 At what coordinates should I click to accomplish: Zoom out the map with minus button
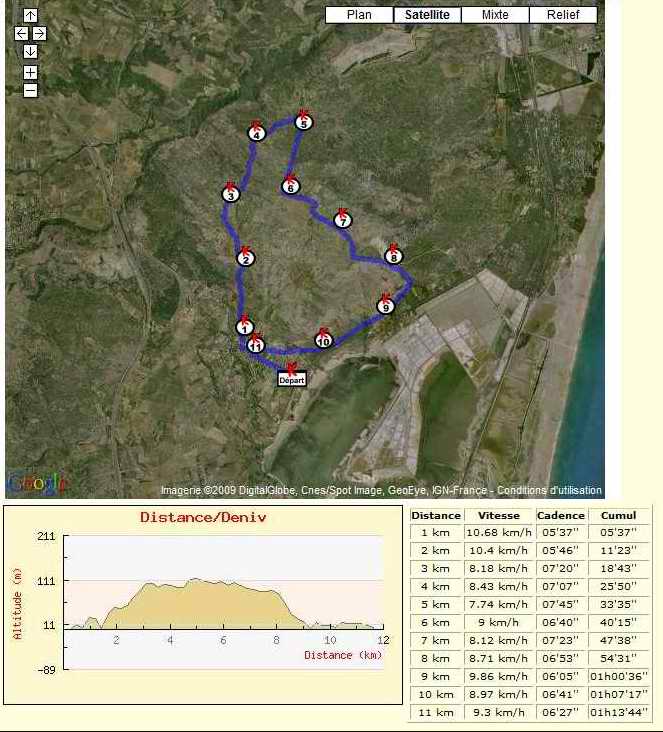(x=30, y=90)
